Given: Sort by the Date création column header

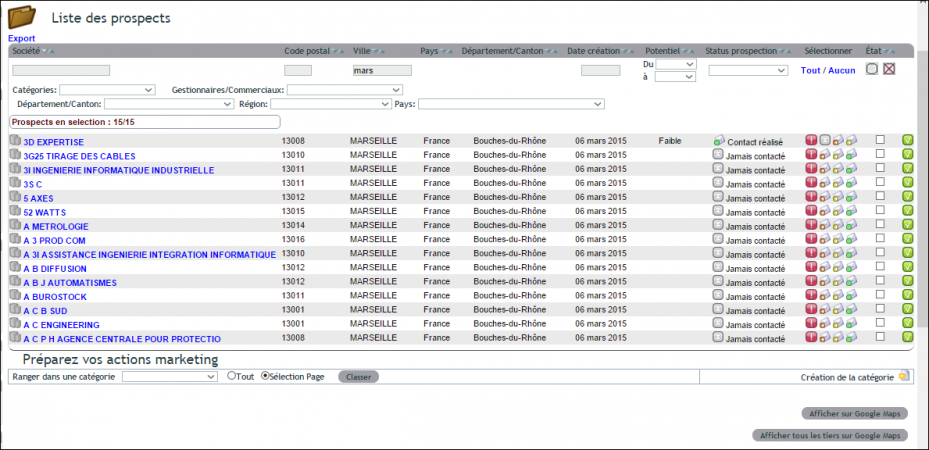Looking at the screenshot, I should click(593, 51).
